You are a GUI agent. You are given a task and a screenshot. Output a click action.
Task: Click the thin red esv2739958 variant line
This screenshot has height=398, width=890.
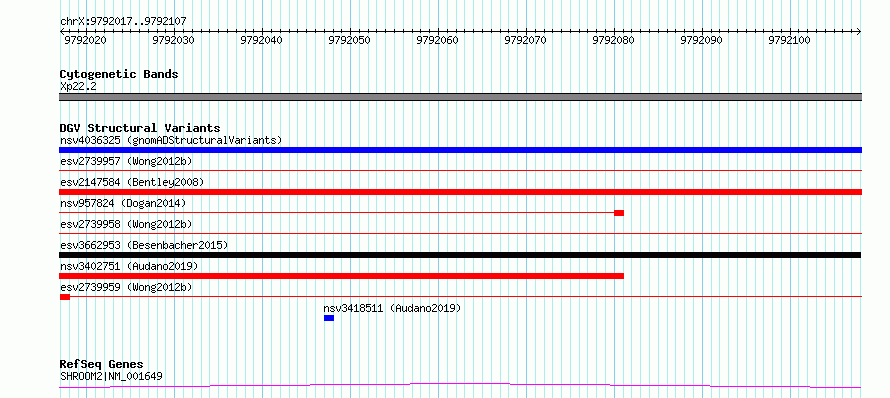point(460,233)
